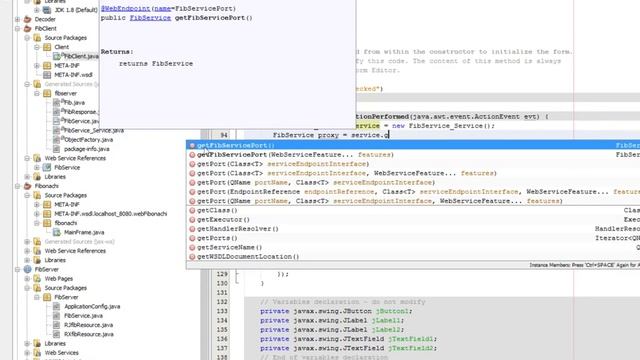This screenshot has height=360, width=640.
Task: Click the method icon beside getWSDLDocumentLocation()
Action: [192, 257]
